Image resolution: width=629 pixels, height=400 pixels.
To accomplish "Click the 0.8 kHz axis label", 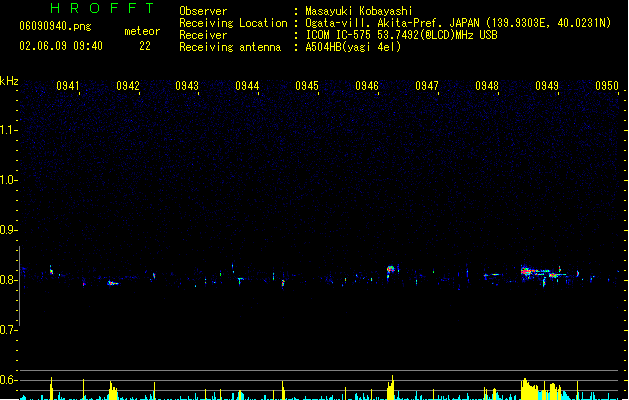I will (x=8, y=280).
